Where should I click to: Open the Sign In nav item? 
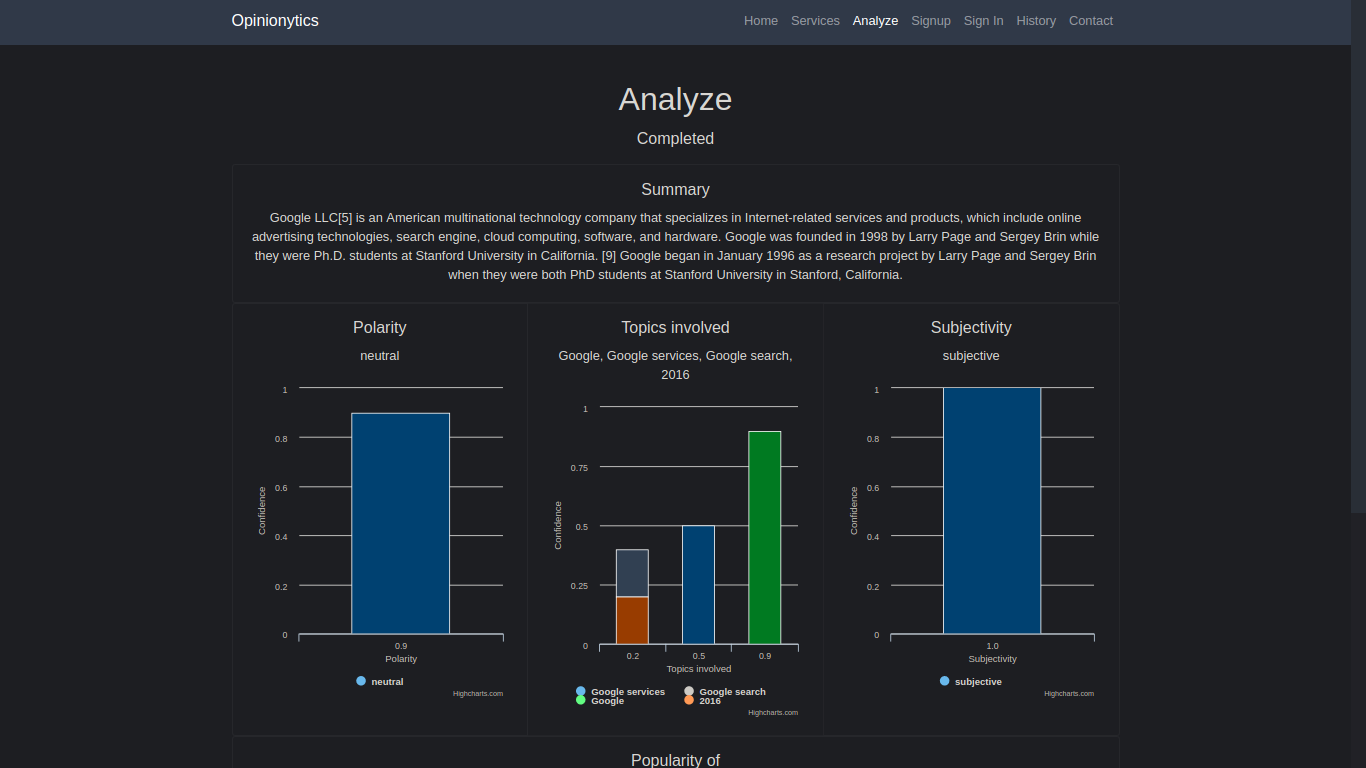click(x=983, y=21)
